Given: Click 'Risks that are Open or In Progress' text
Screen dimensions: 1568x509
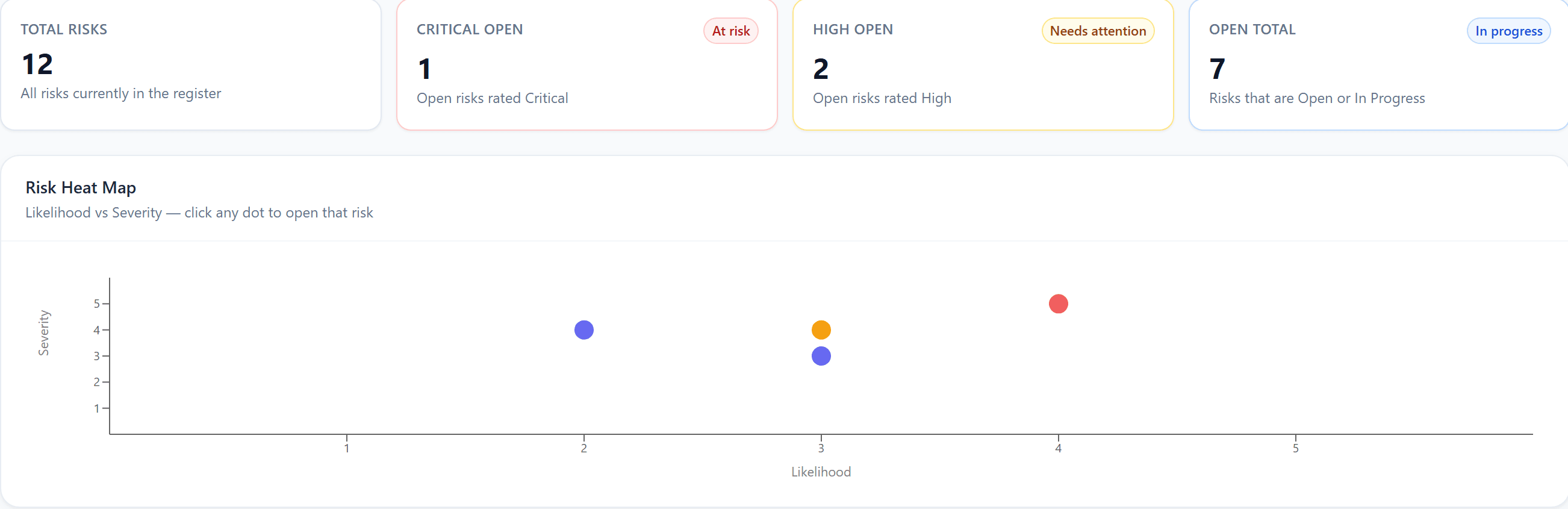Looking at the screenshot, I should [x=1317, y=98].
